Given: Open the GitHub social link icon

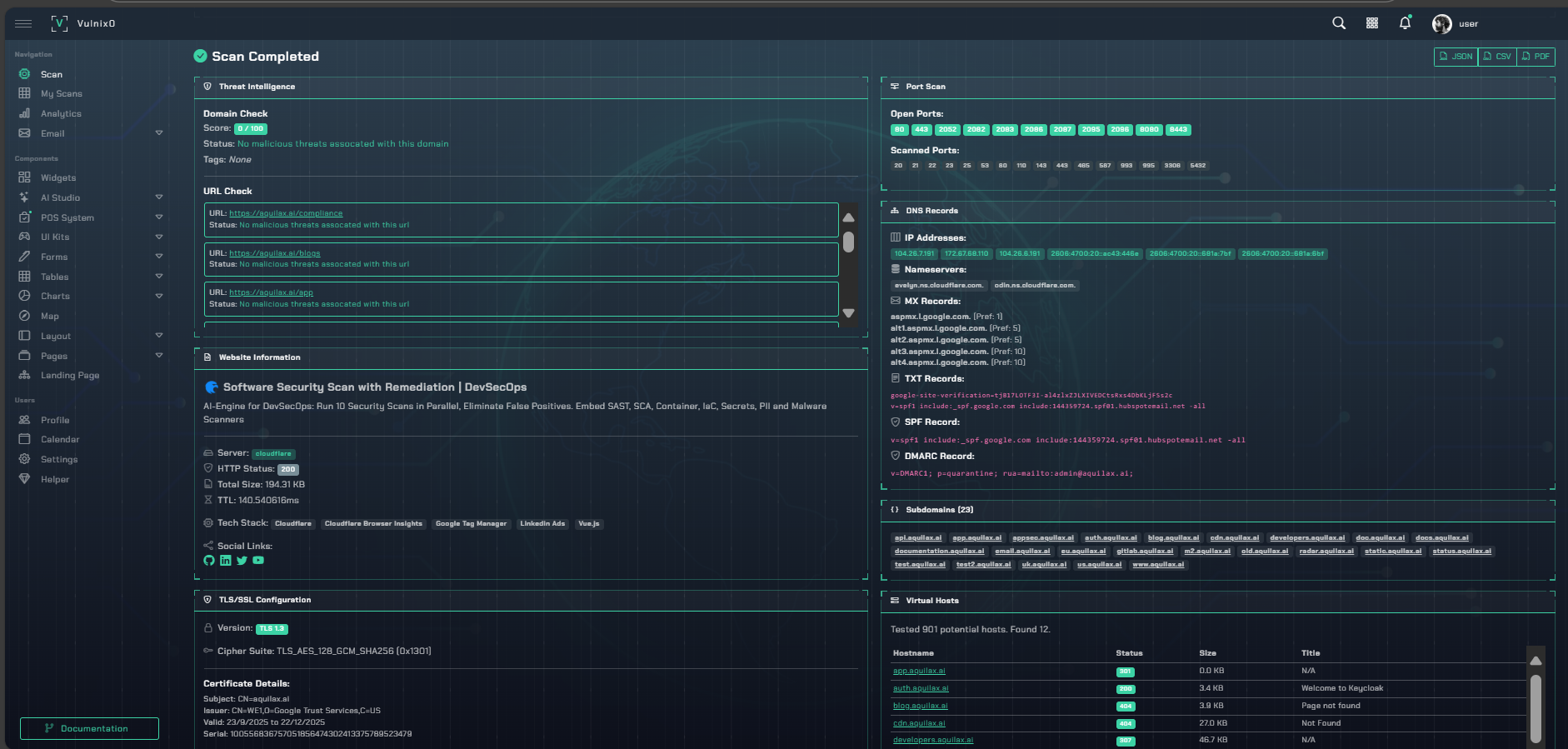Looking at the screenshot, I should tap(209, 561).
